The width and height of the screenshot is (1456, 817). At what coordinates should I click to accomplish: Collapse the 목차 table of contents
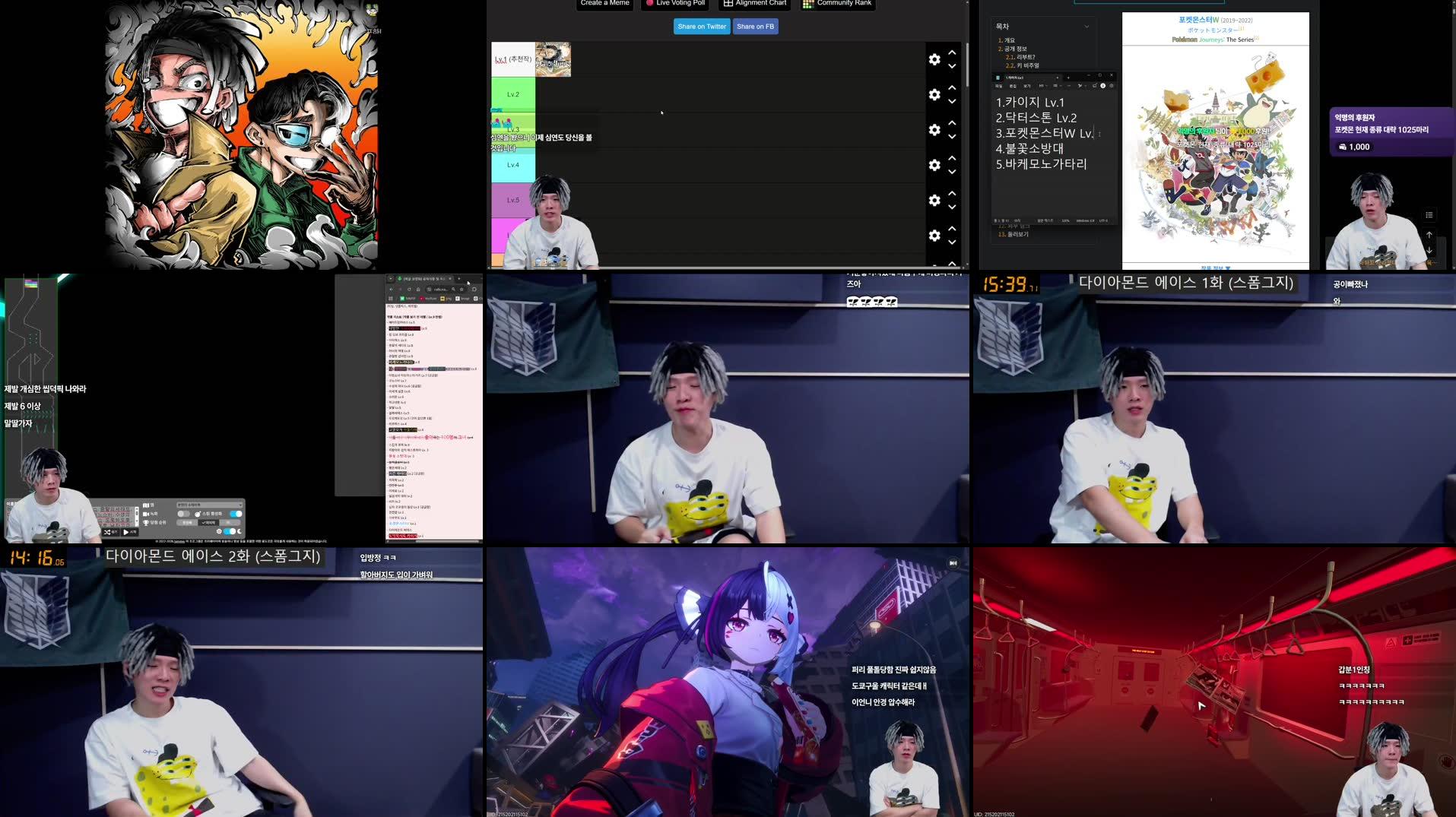[1086, 27]
